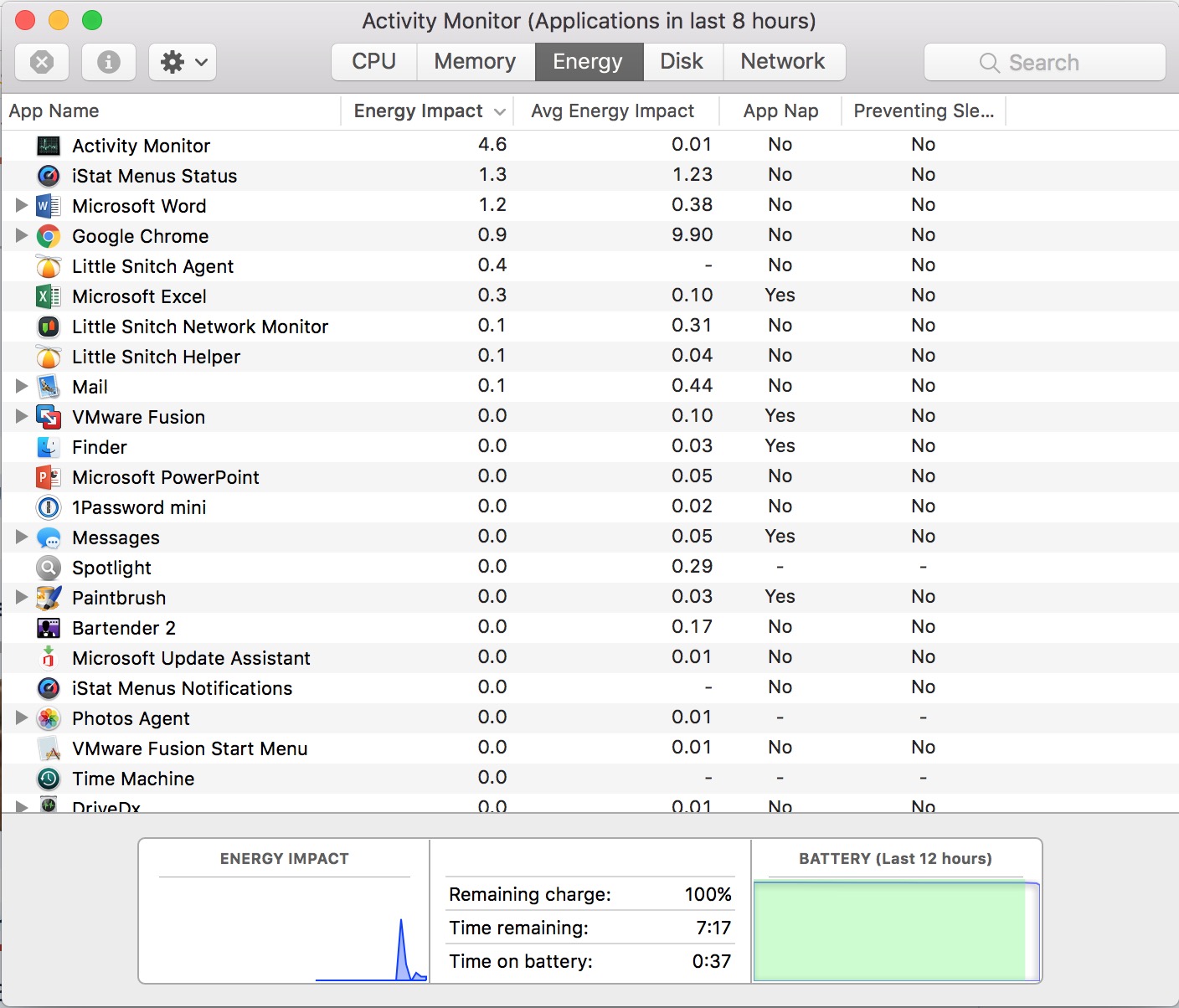Click Google Chrome's 9.90 average energy value
Screen dimensions: 1179x1008
pos(692,235)
